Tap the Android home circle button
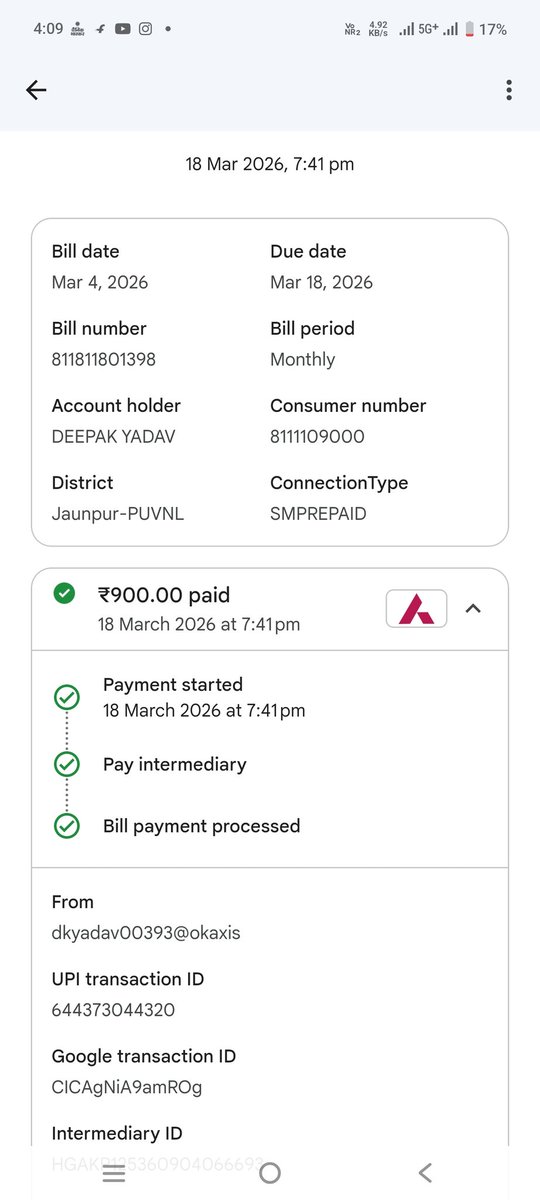The height and width of the screenshot is (1200, 540). pyautogui.click(x=270, y=1173)
